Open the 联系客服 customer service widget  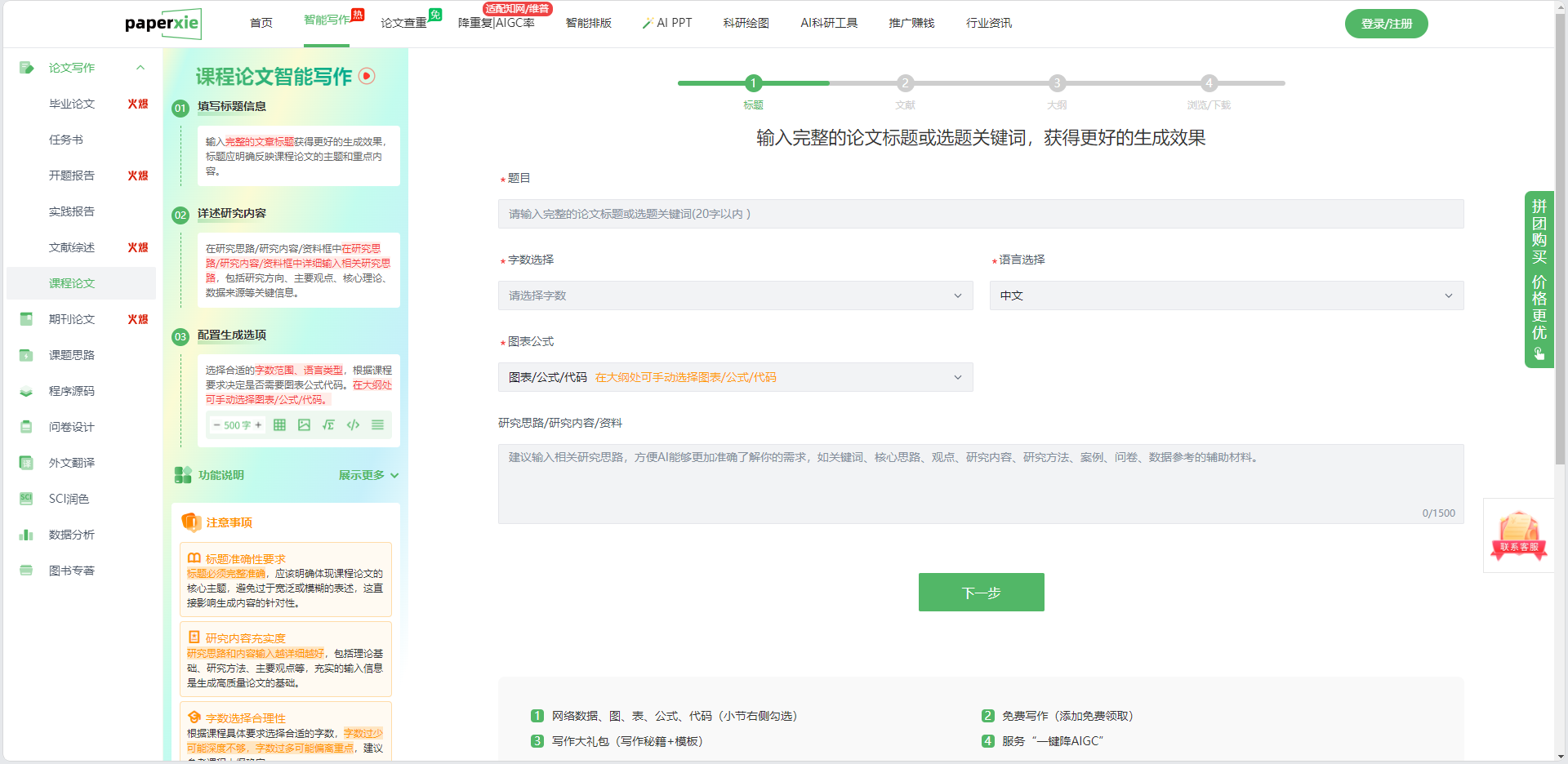1518,535
